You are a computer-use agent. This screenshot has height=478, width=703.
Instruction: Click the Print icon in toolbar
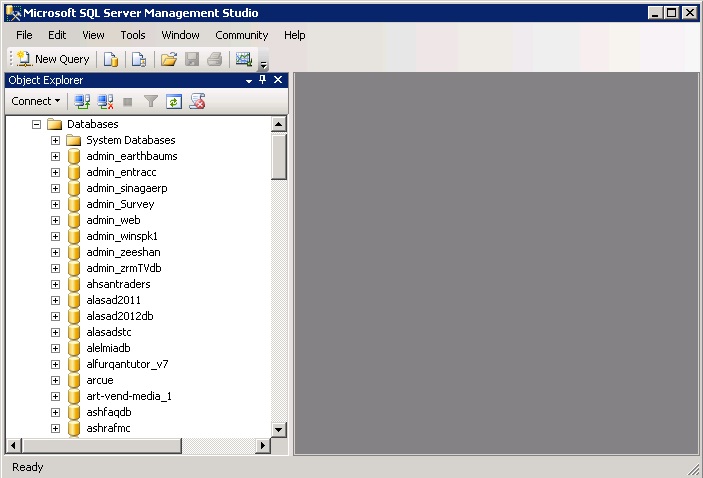[215, 59]
